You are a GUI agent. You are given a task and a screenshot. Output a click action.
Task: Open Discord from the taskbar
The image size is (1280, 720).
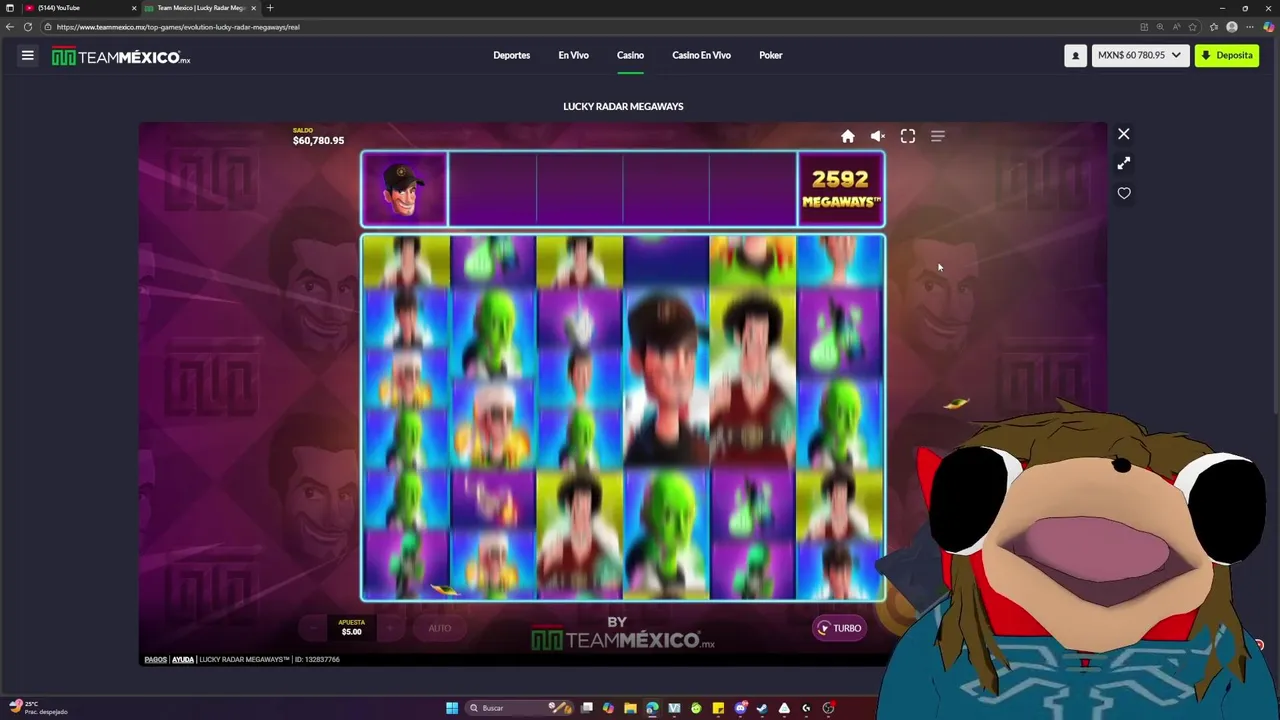pos(740,708)
